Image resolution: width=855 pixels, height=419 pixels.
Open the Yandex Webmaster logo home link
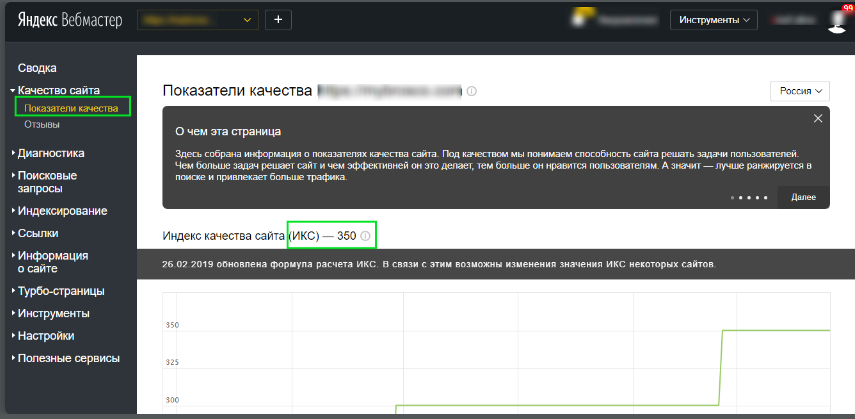click(x=70, y=20)
